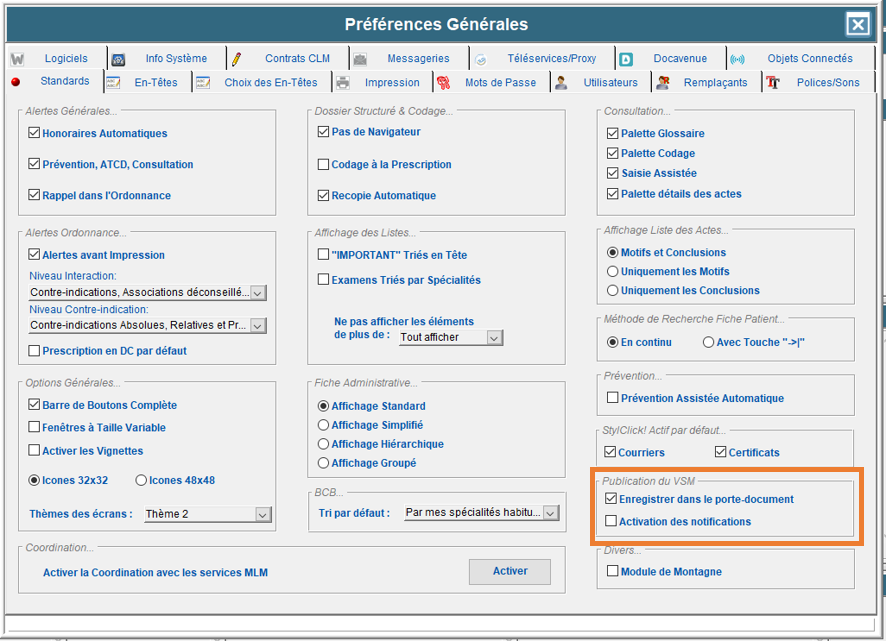The height and width of the screenshot is (641, 886).
Task: Click the Contrats CLM pencil icon
Action: click(x=236, y=59)
